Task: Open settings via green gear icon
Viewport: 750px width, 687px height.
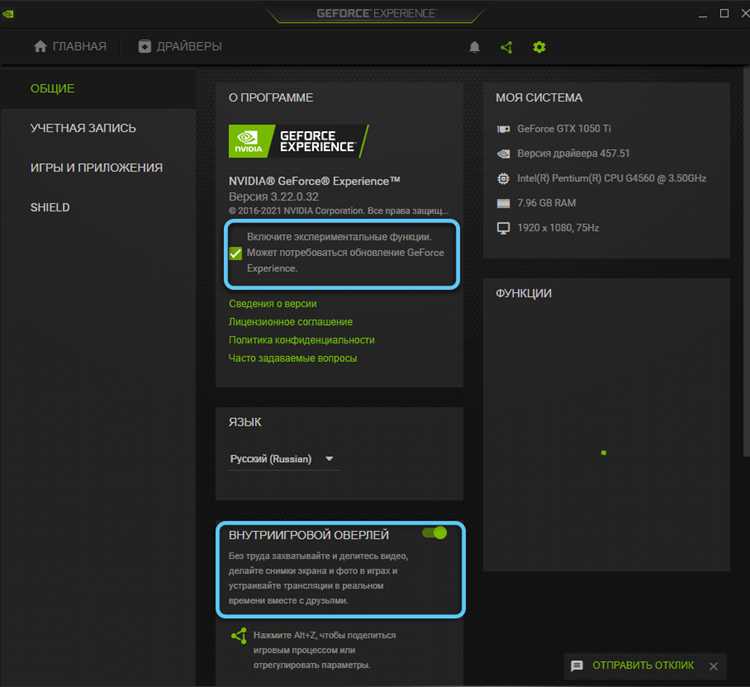Action: click(x=539, y=47)
